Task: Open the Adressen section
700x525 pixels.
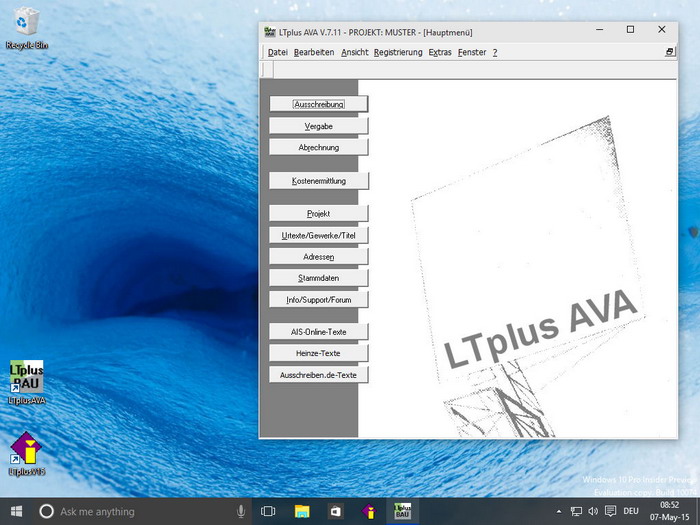Action: [319, 257]
